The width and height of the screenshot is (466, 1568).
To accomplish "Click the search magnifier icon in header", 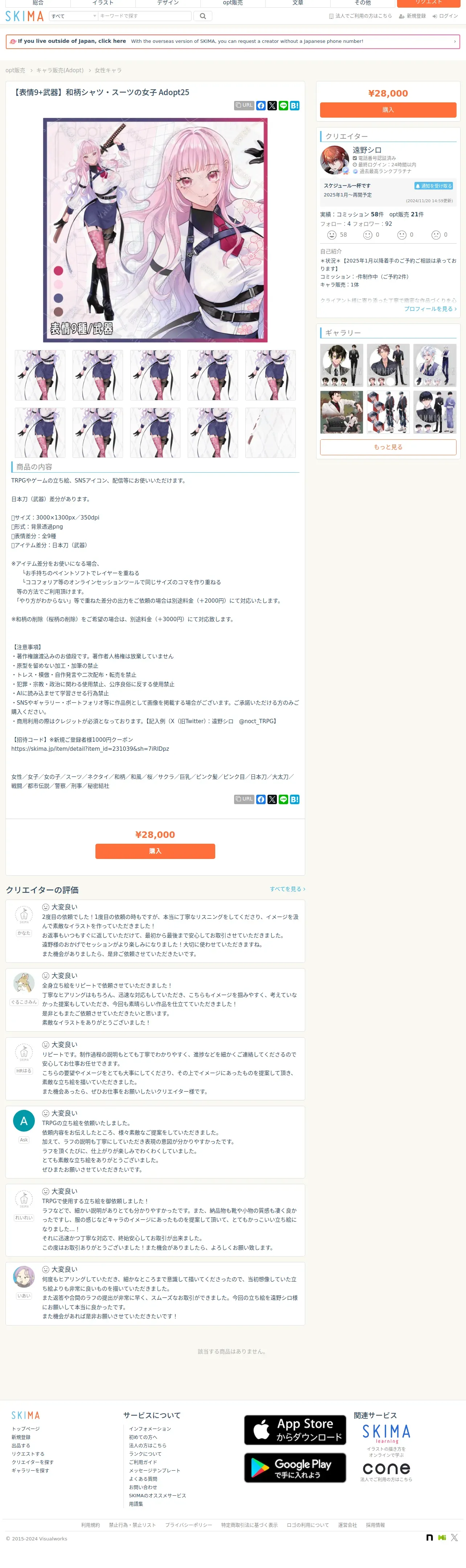I will point(203,16).
